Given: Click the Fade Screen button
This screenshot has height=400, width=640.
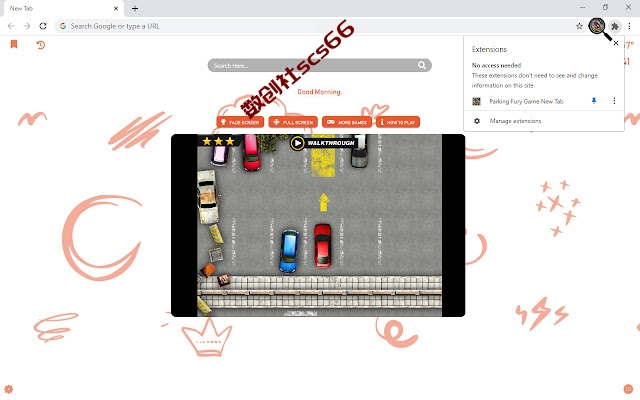Looking at the screenshot, I should [x=240, y=122].
